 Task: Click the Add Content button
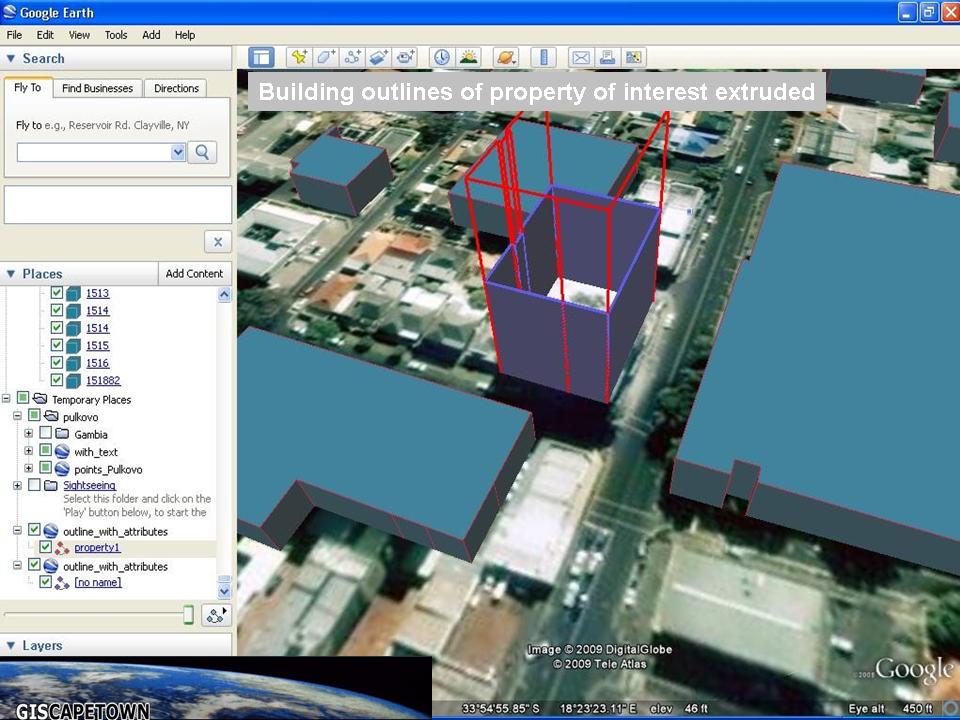click(194, 274)
